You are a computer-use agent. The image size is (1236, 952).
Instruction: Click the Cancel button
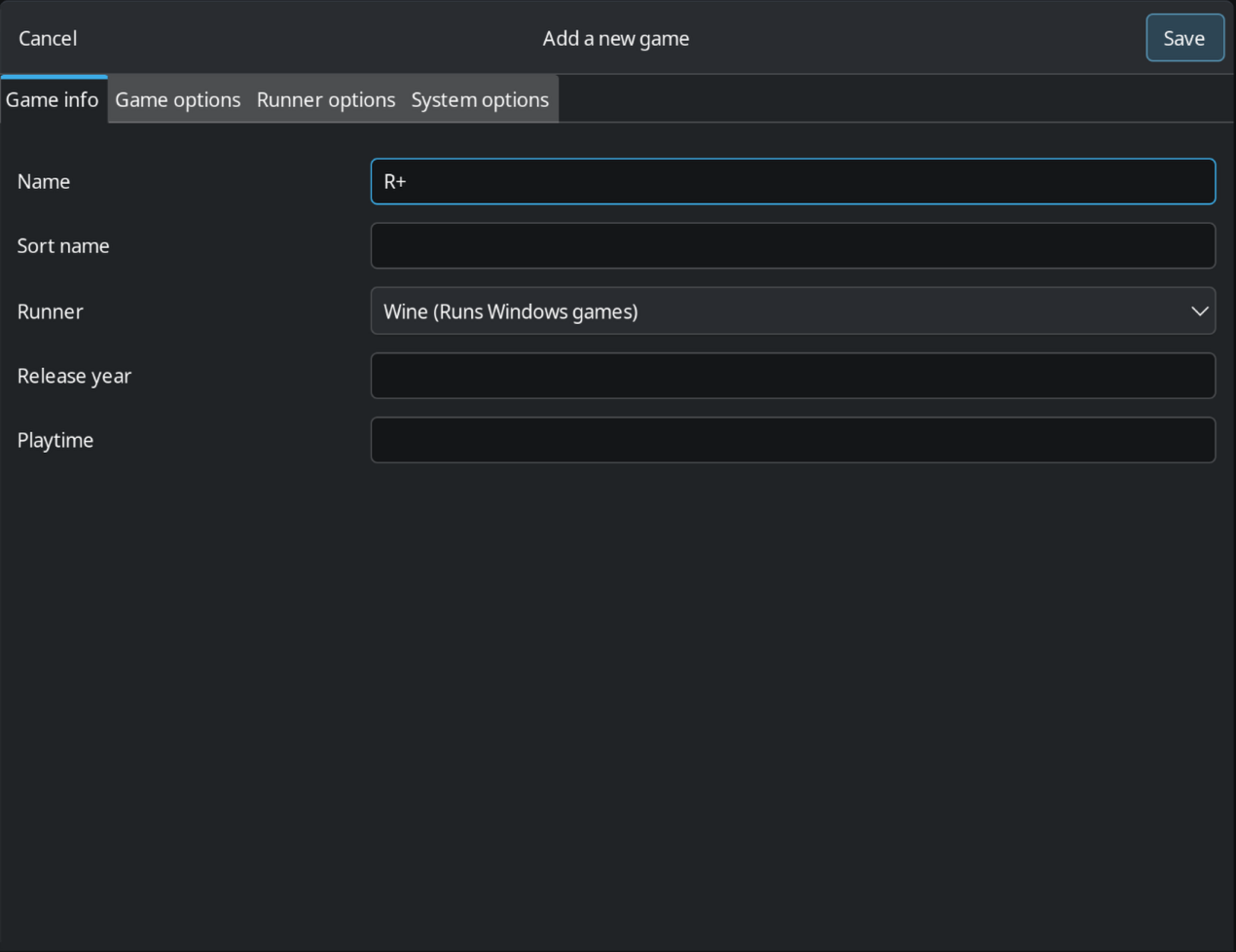[x=48, y=38]
